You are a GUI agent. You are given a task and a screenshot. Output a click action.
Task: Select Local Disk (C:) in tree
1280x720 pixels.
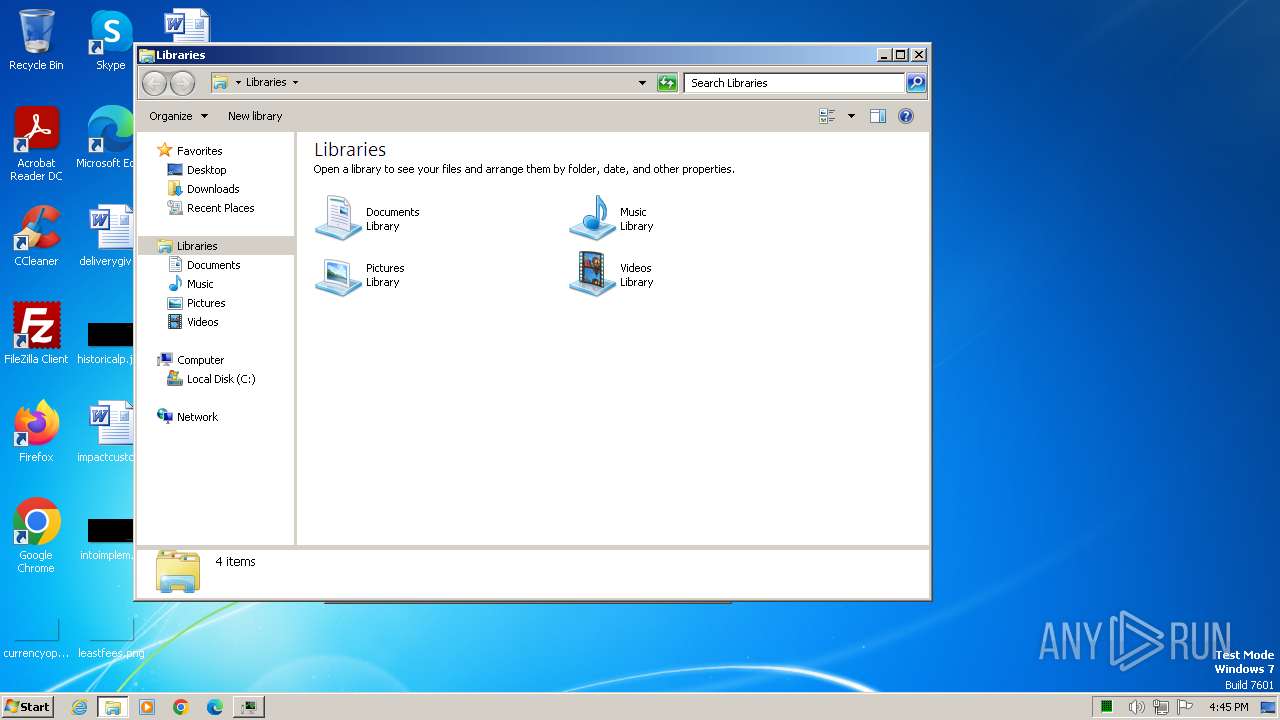click(220, 379)
